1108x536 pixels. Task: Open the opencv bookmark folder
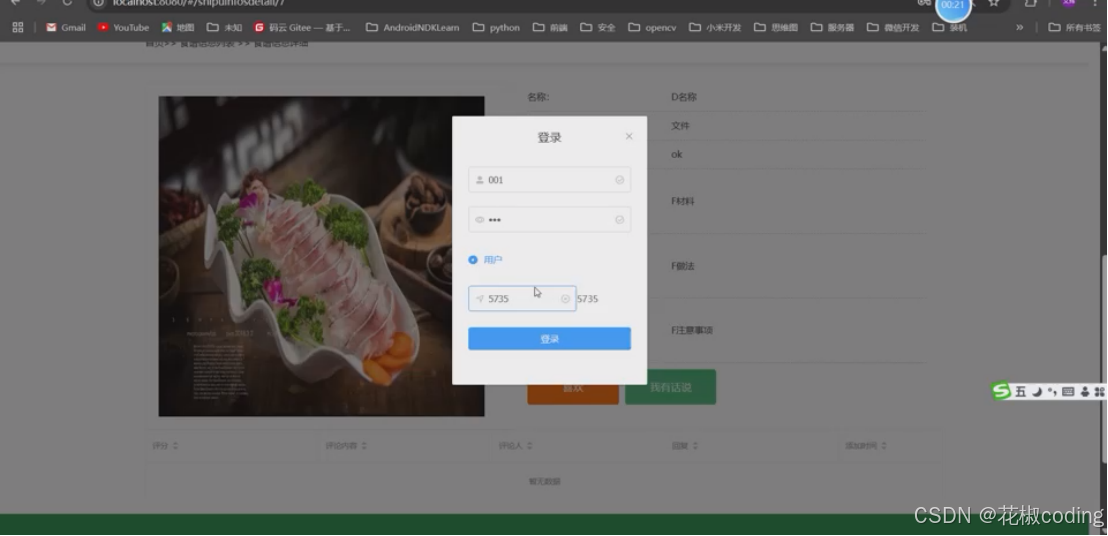coord(652,28)
